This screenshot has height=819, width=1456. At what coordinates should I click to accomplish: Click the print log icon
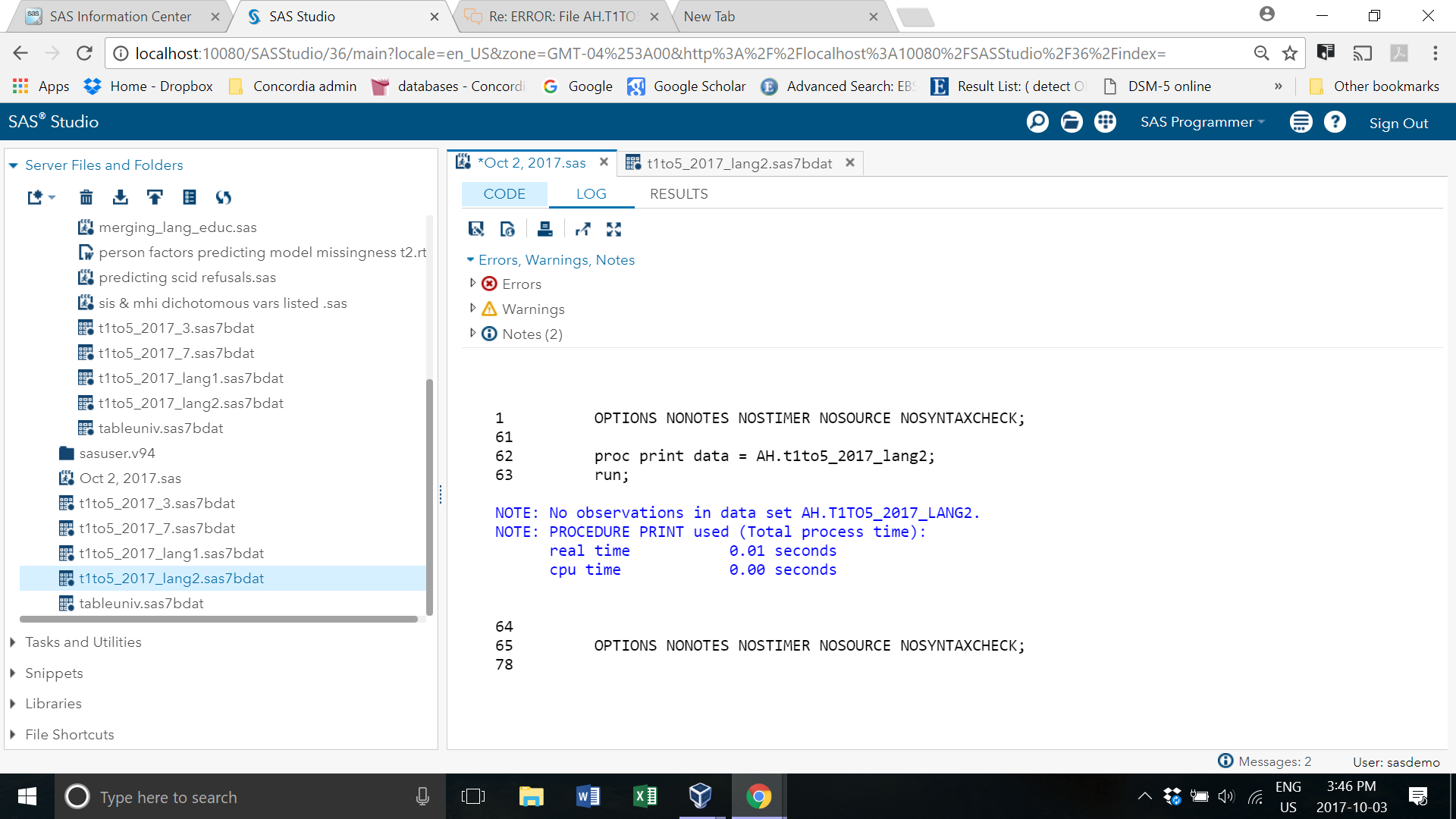(544, 229)
